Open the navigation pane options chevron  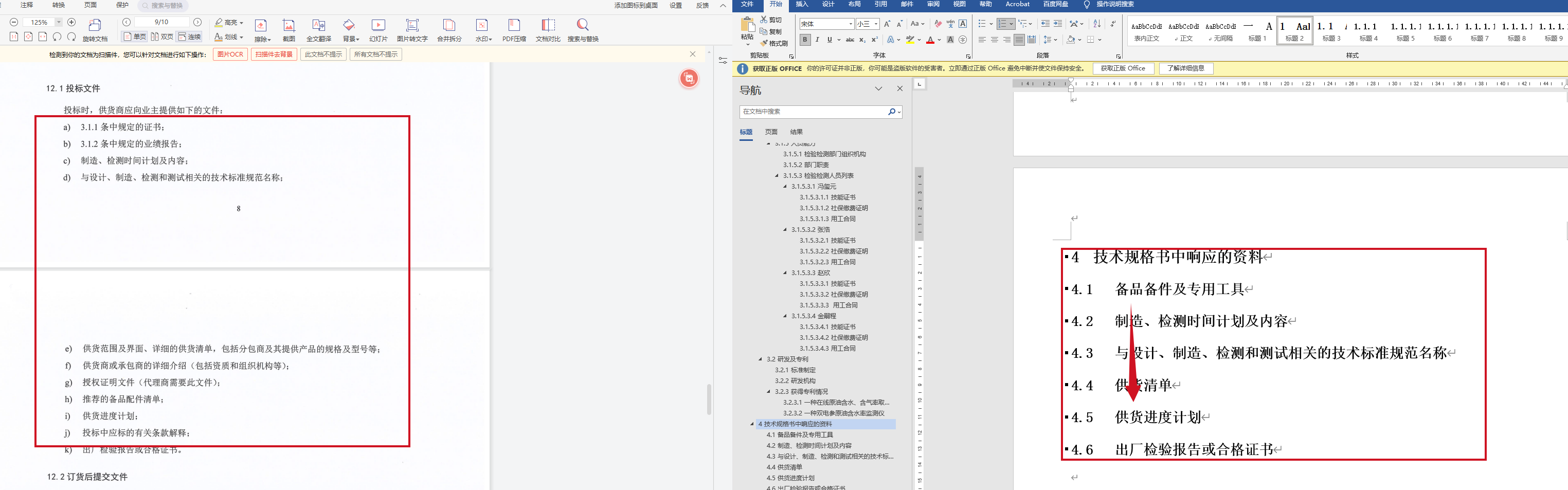[878, 89]
